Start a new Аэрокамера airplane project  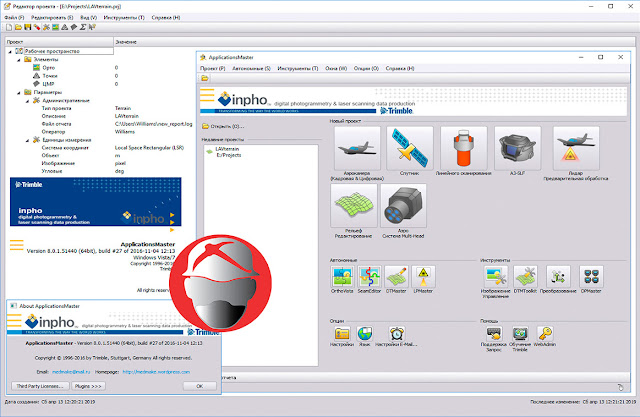[357, 148]
